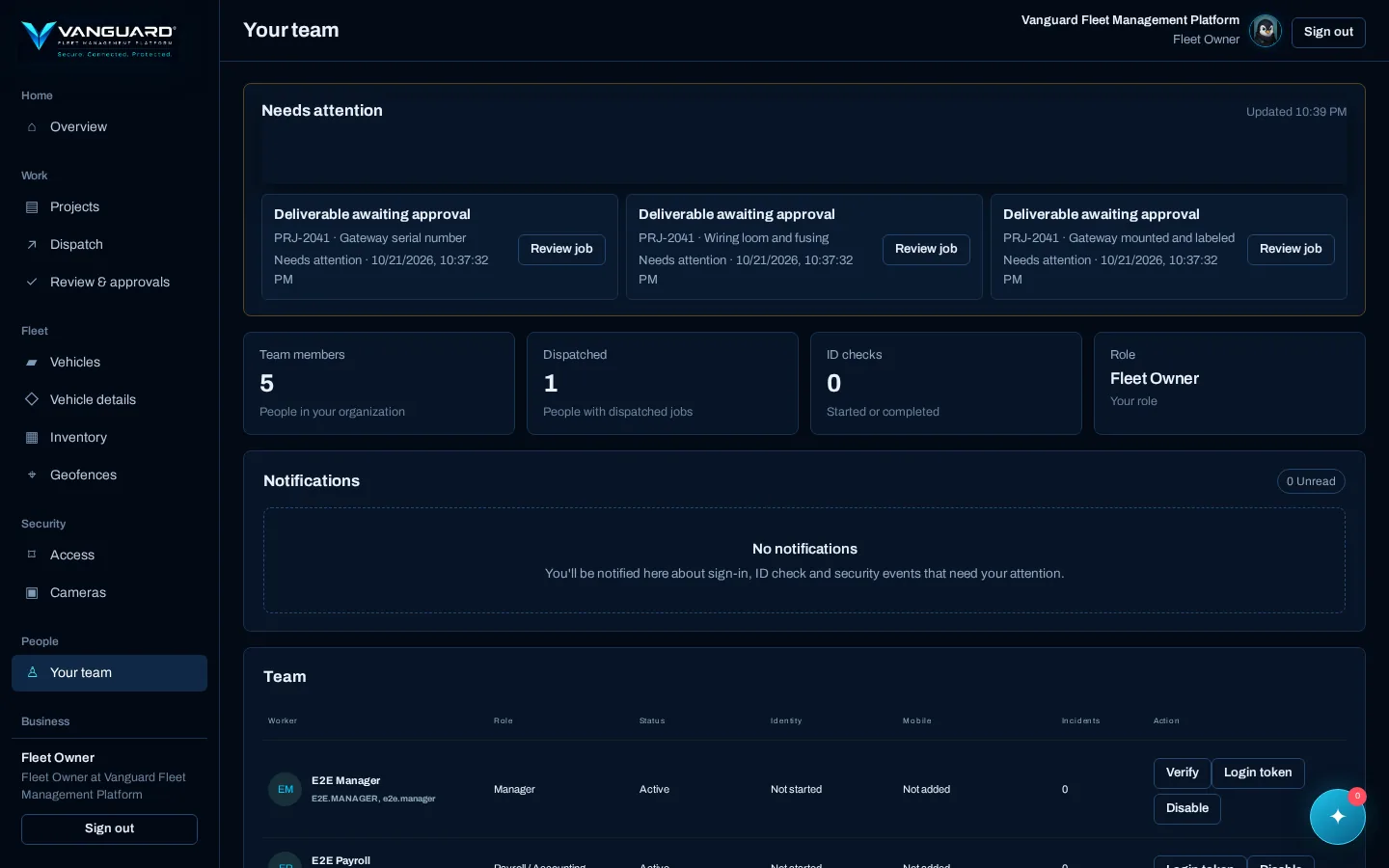Image resolution: width=1389 pixels, height=868 pixels.
Task: Sign out using the header button
Action: (1328, 32)
